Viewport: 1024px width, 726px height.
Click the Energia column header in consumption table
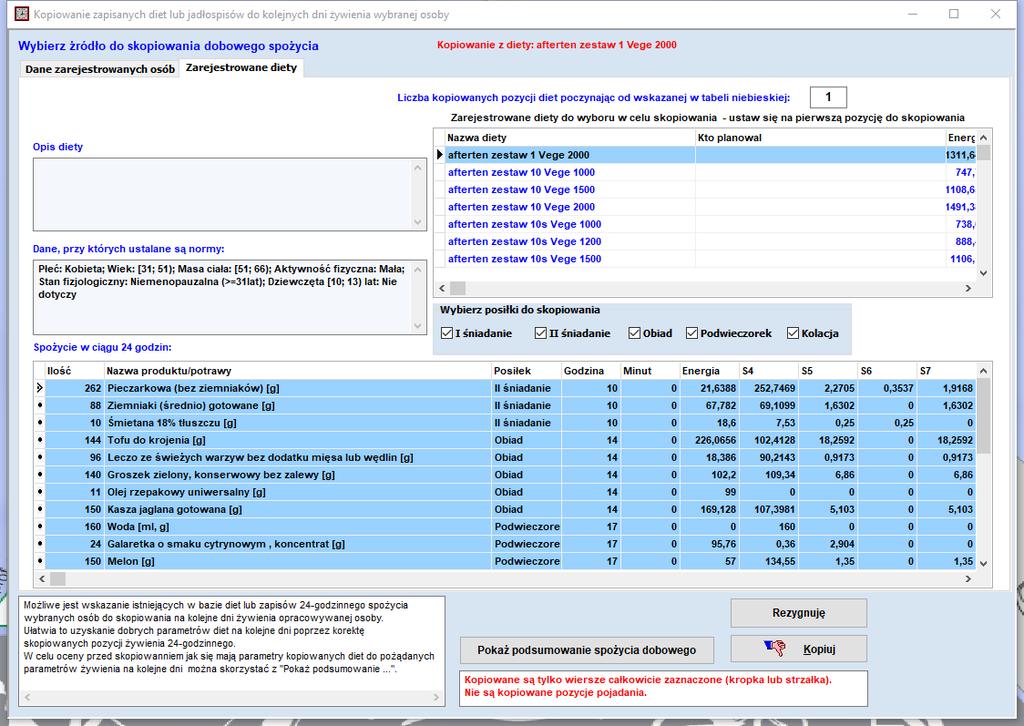[709, 371]
